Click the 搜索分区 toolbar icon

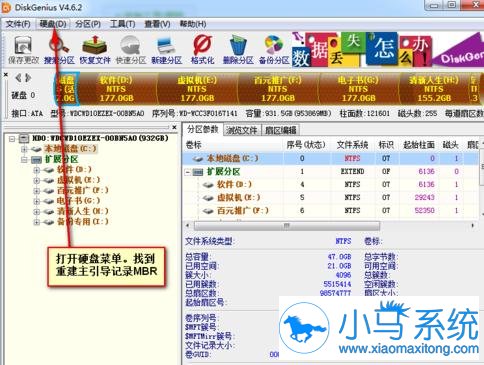click(59, 50)
